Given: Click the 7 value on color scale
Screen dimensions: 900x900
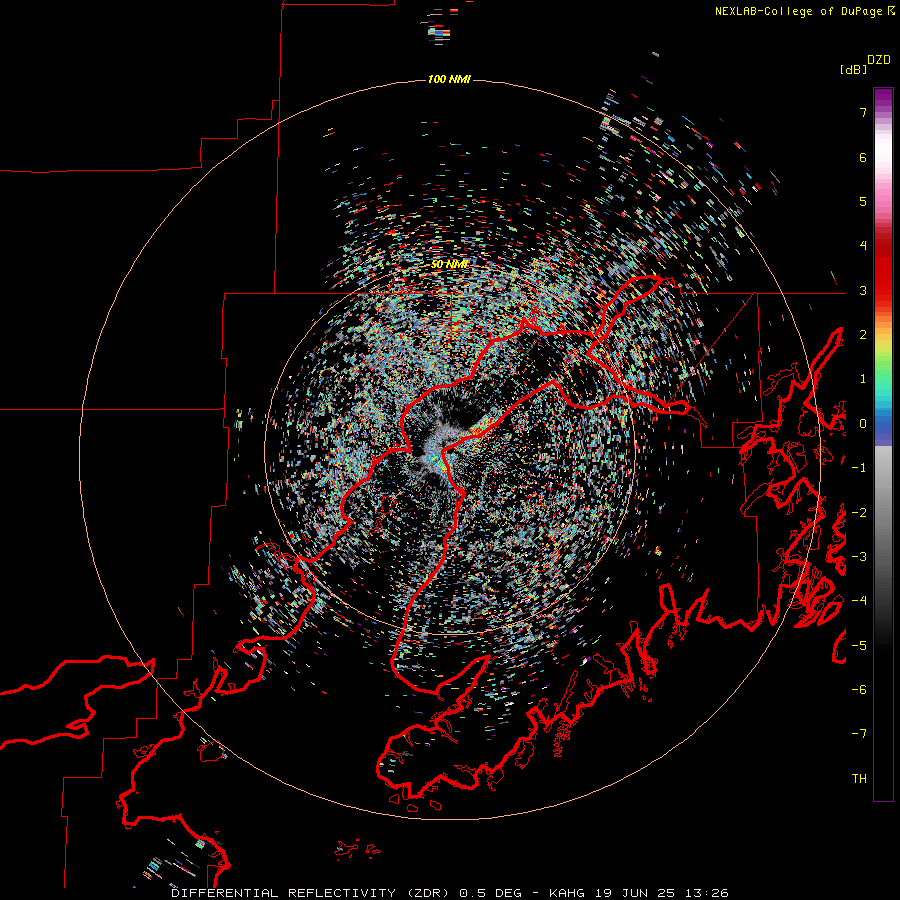Looking at the screenshot, I should pyautogui.click(x=863, y=112).
